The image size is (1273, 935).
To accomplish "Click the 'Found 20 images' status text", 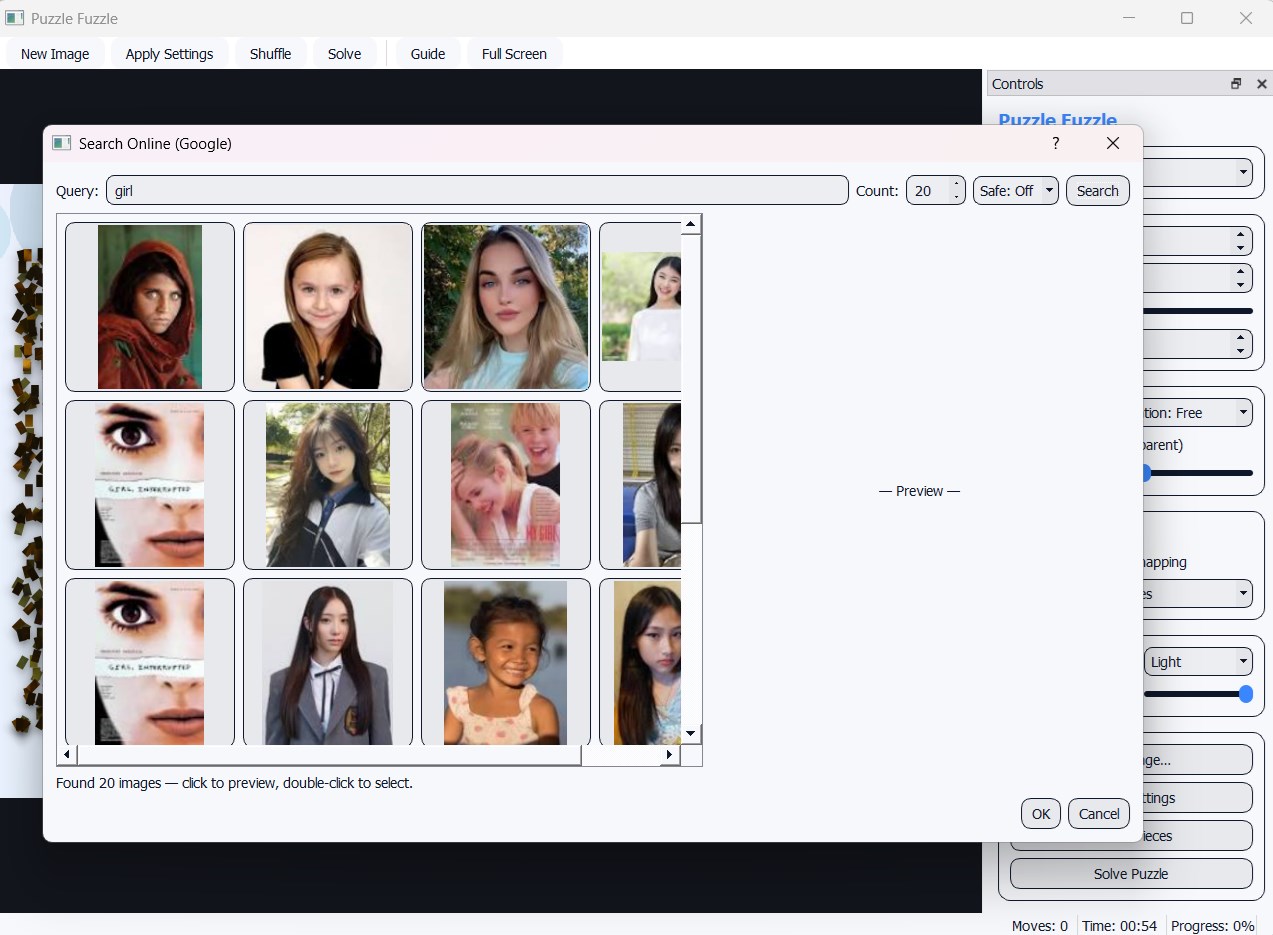I will click(234, 783).
